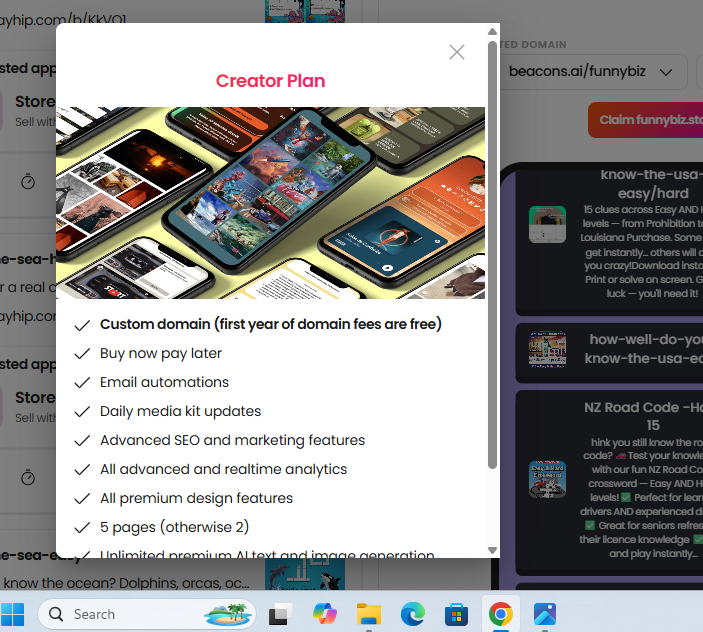Click the Claim funnybiz.store button
The width and height of the screenshot is (703, 632).
click(646, 120)
